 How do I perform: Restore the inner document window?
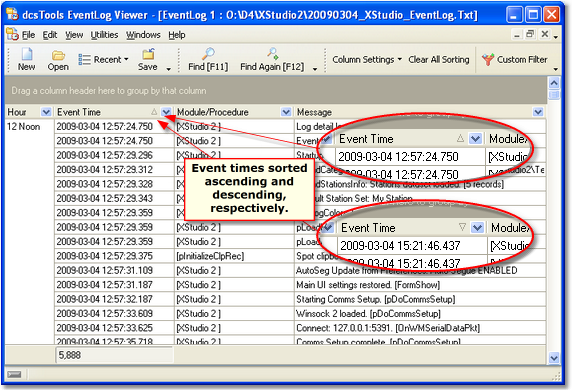(530, 34)
